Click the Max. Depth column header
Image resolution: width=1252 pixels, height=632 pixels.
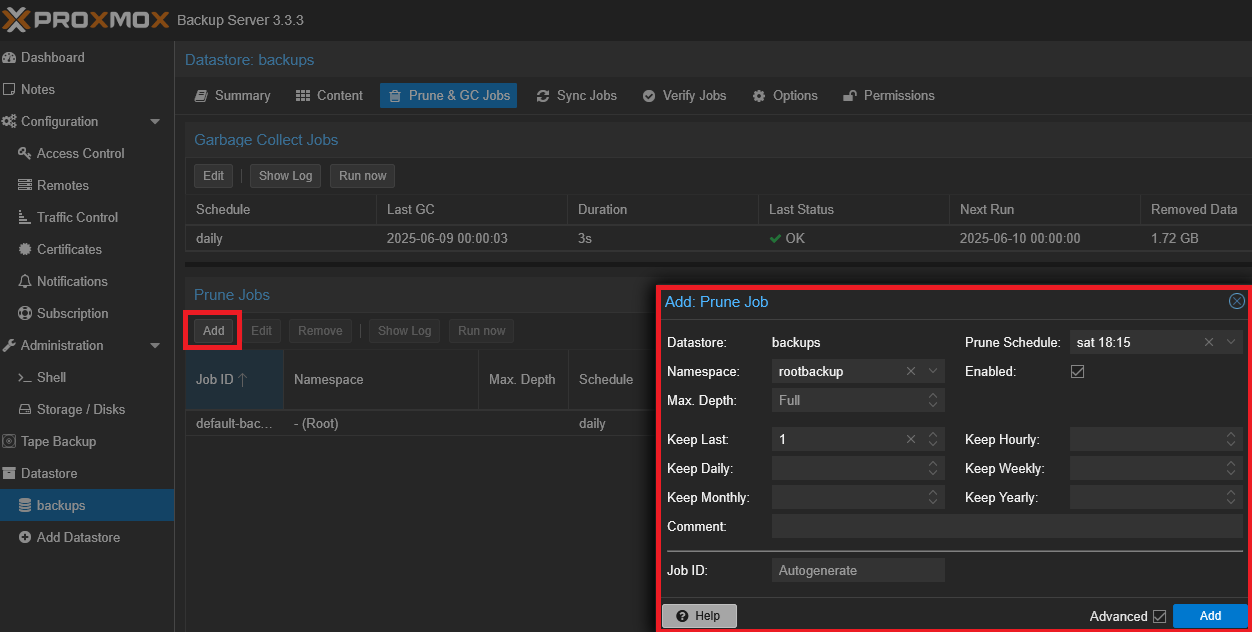pos(523,380)
